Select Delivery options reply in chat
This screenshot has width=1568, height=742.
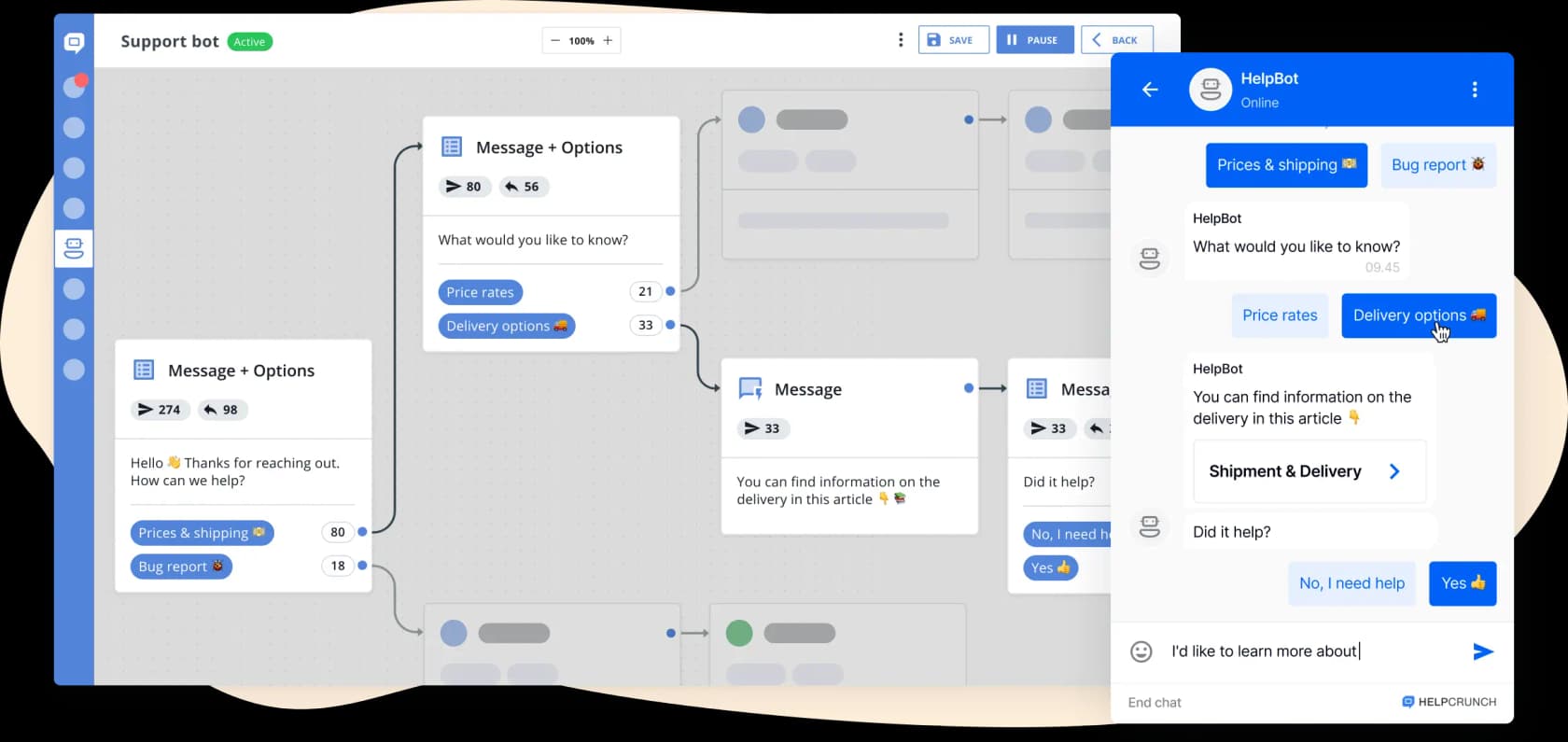coord(1419,315)
